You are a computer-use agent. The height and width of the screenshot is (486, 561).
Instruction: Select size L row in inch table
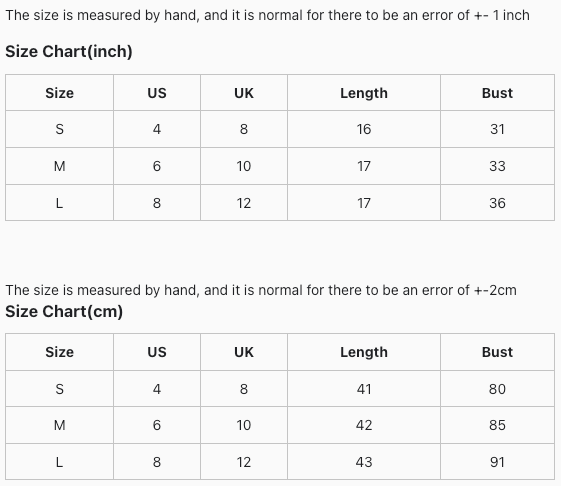[280, 203]
